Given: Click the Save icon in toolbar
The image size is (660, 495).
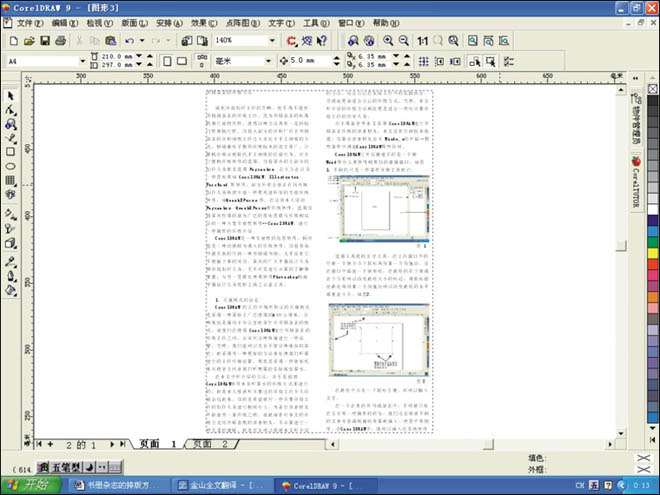Looking at the screenshot, I should 44,40.
